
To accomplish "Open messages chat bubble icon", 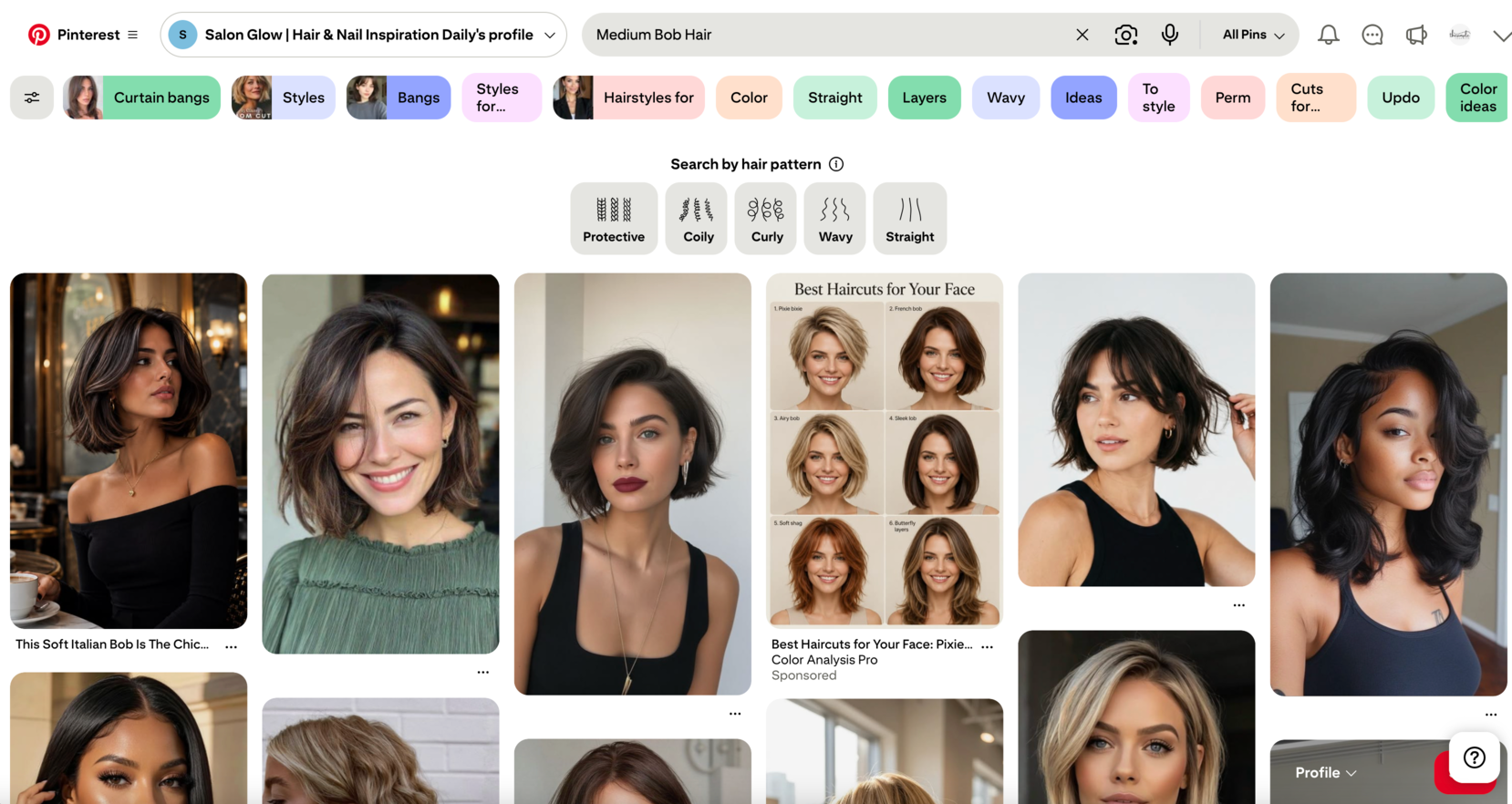I will point(1372,35).
